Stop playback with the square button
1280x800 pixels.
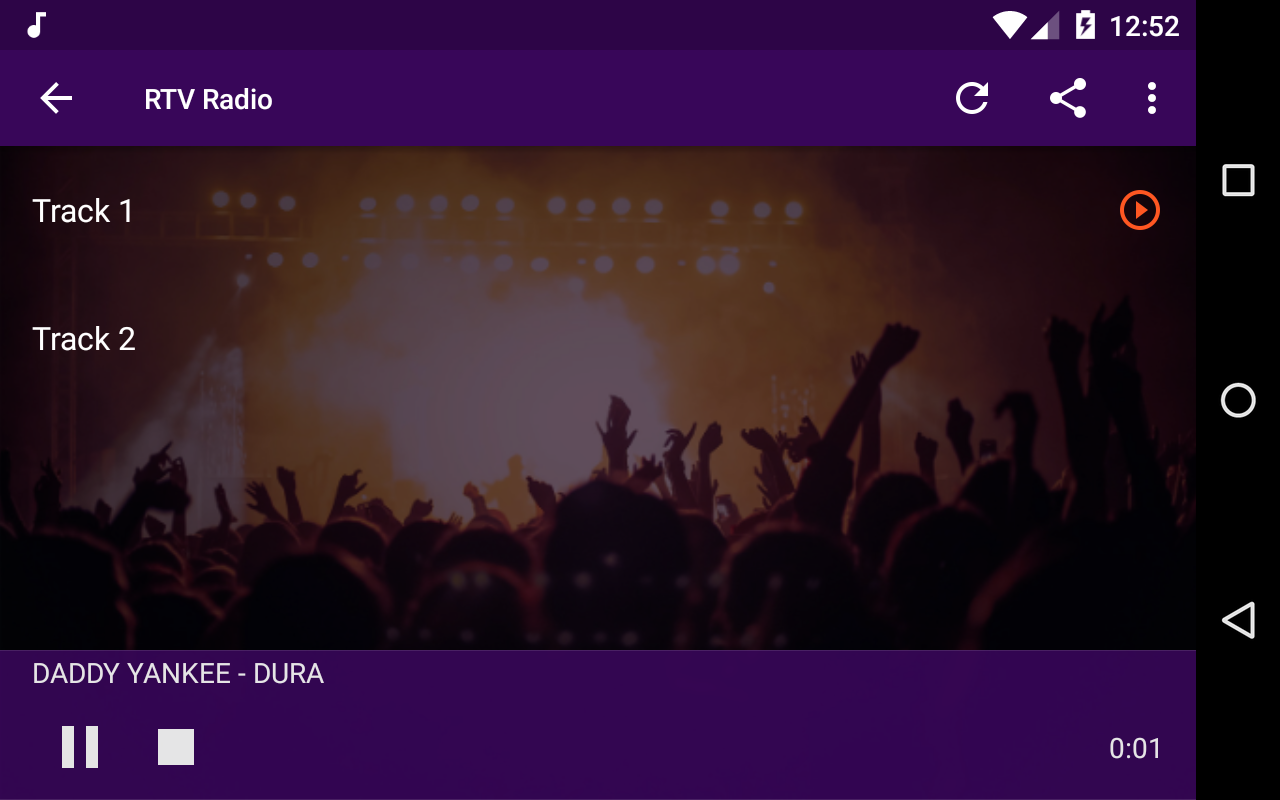coord(176,747)
